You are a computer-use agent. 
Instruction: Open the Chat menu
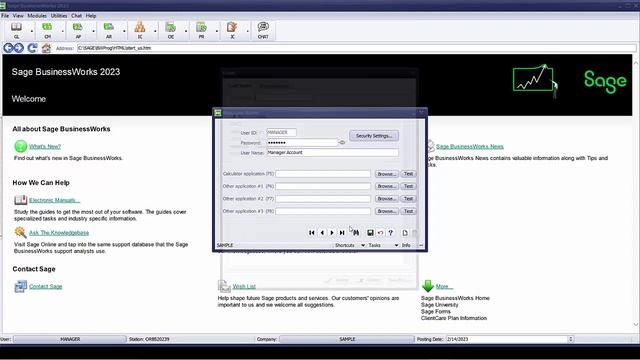pos(77,16)
